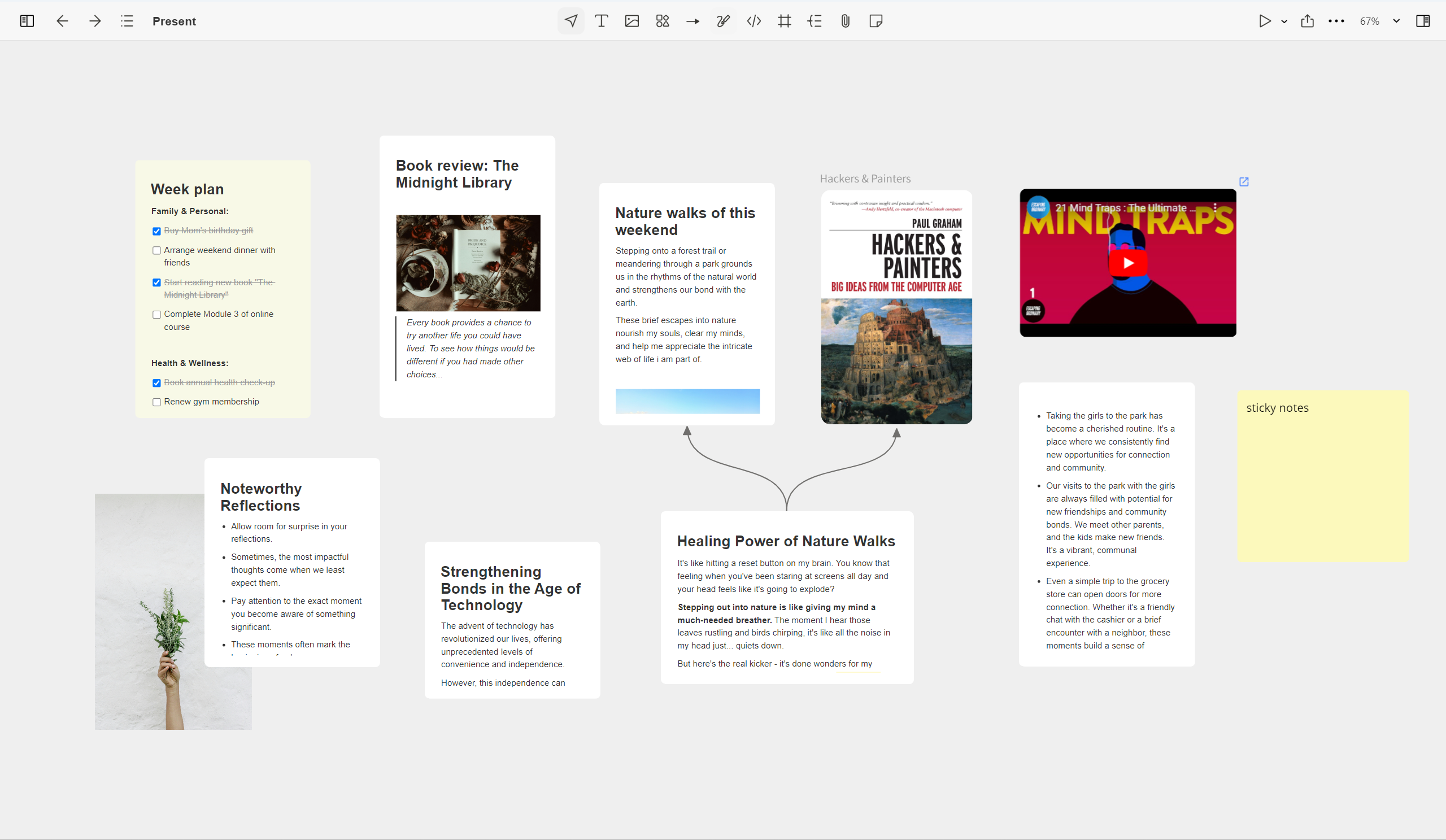Select the Pride and Prejudice book photo
The image size is (1446, 840).
coord(468,263)
